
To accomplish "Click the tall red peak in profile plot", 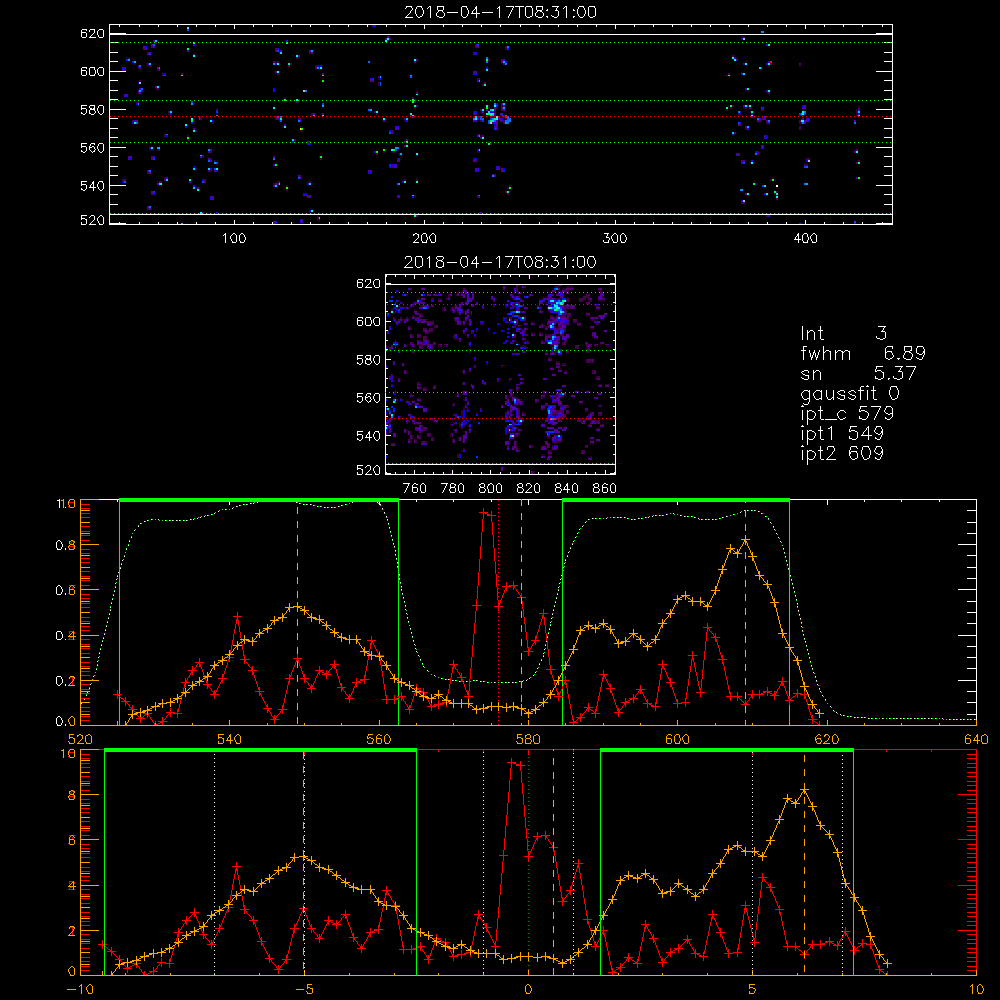I will pos(487,512).
